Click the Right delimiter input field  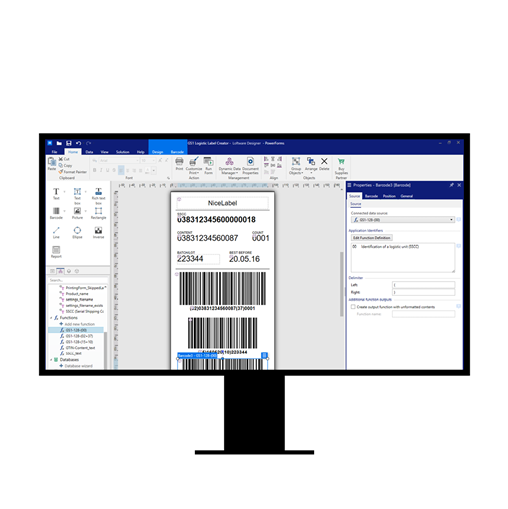pyautogui.click(x=423, y=292)
